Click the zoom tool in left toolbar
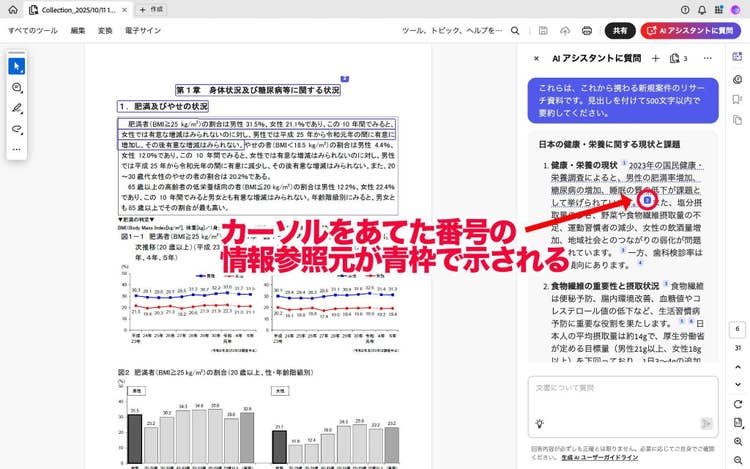The height and width of the screenshot is (469, 750). click(16, 88)
